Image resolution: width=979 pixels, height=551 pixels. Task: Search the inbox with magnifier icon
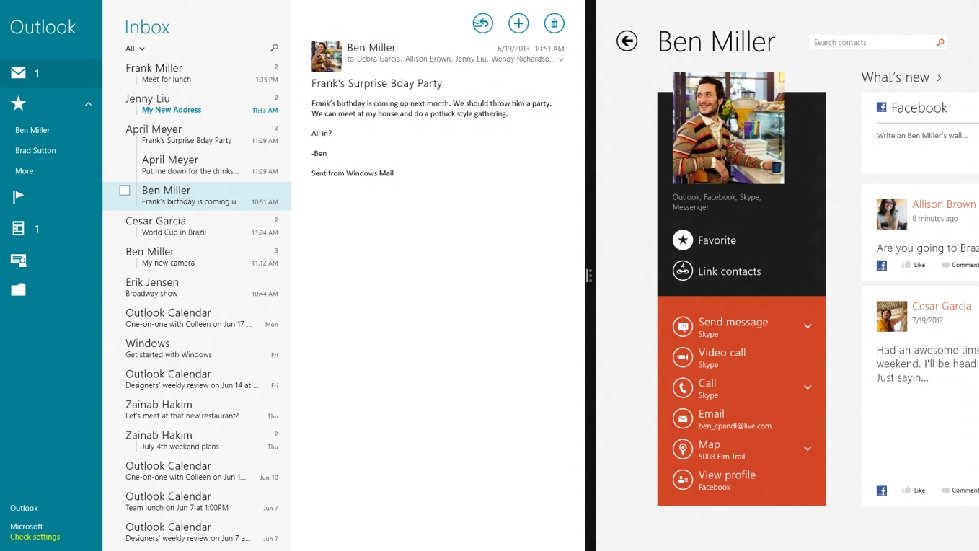click(274, 47)
